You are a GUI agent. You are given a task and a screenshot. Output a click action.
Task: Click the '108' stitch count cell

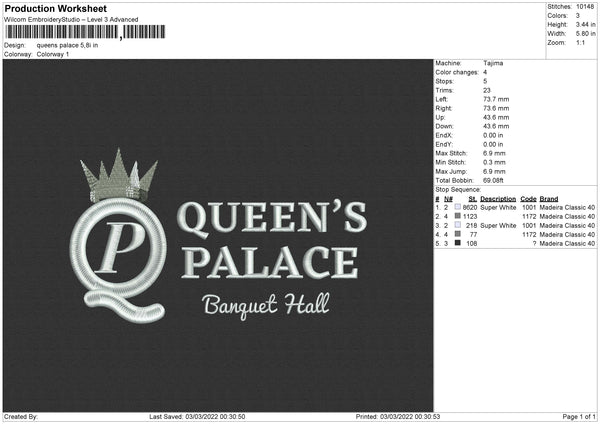472,243
